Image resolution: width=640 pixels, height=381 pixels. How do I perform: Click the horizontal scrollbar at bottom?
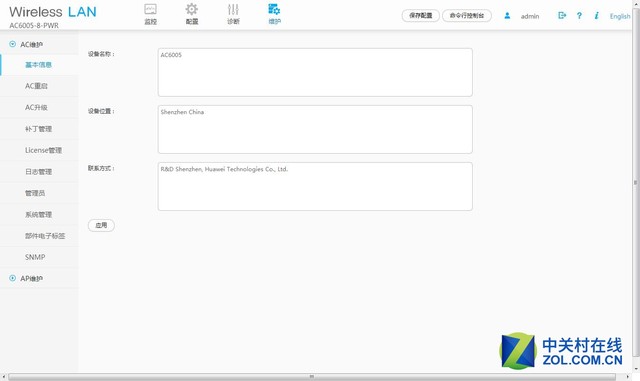tap(312, 376)
